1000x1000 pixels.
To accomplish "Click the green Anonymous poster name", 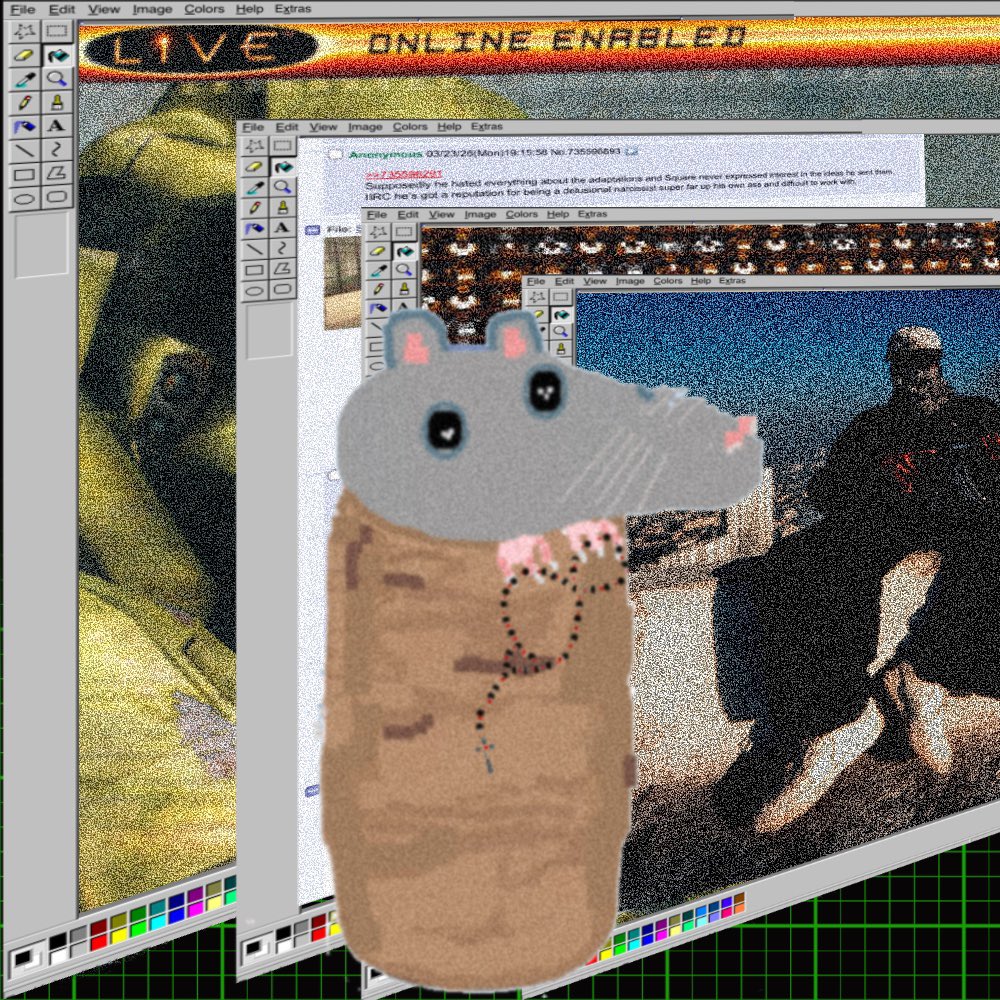I will coord(385,154).
